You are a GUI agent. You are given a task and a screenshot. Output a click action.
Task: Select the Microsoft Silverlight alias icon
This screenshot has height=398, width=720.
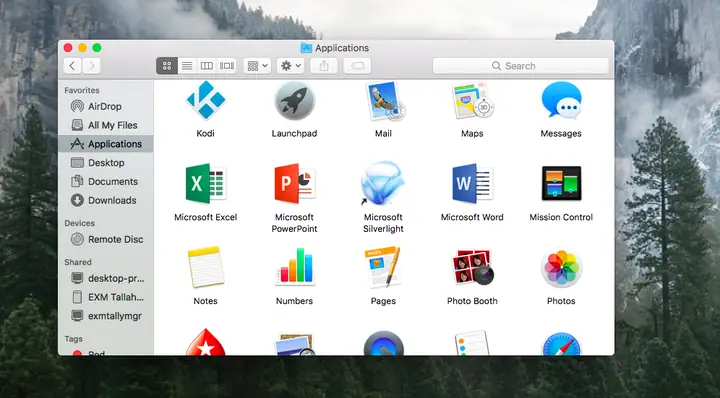pyautogui.click(x=383, y=183)
